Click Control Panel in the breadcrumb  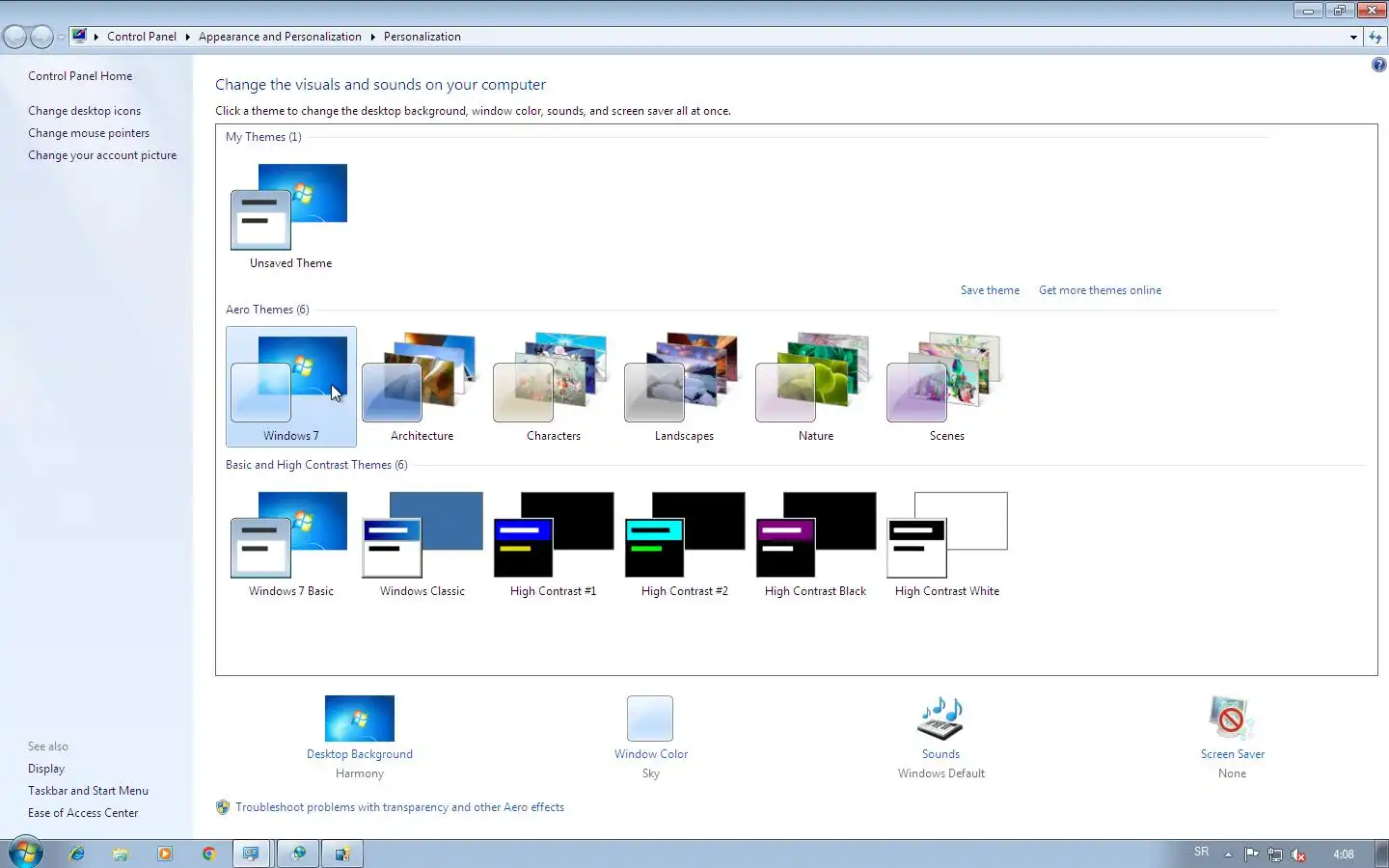tap(142, 37)
